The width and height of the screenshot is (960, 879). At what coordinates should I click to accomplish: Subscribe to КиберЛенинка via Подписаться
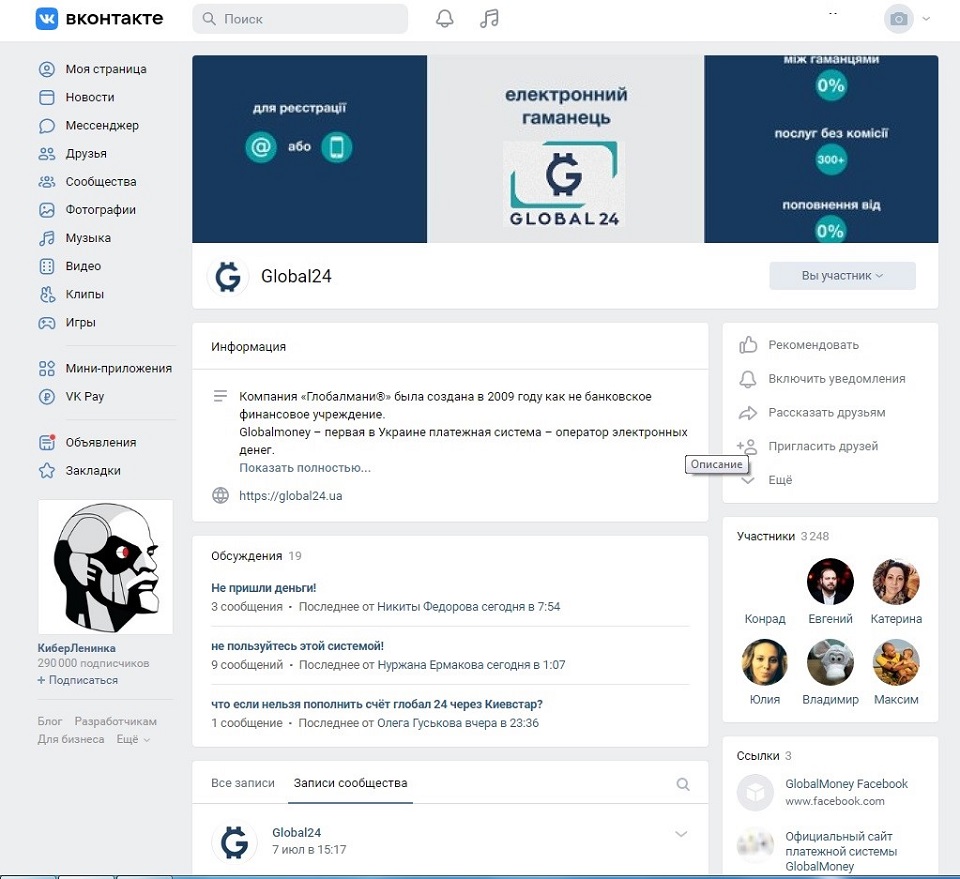[x=82, y=680]
